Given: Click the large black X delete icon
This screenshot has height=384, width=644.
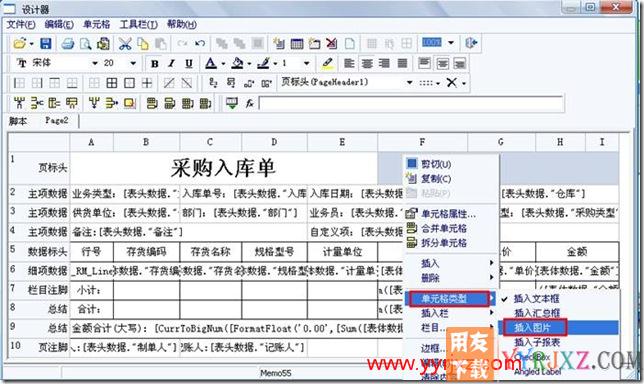Looking at the screenshot, I should click(452, 83).
